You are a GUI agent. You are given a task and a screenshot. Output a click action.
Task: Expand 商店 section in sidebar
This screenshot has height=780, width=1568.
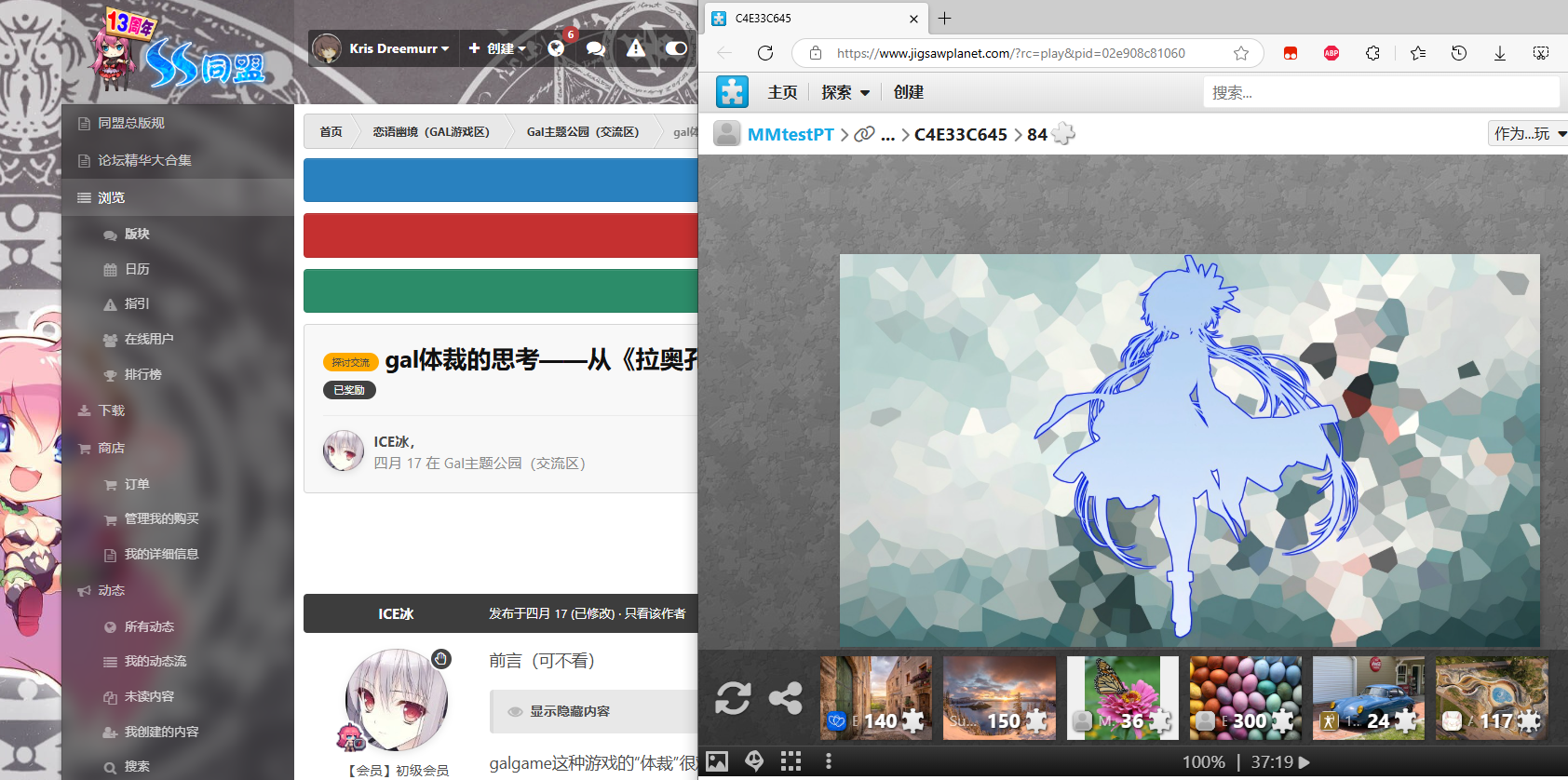111,448
